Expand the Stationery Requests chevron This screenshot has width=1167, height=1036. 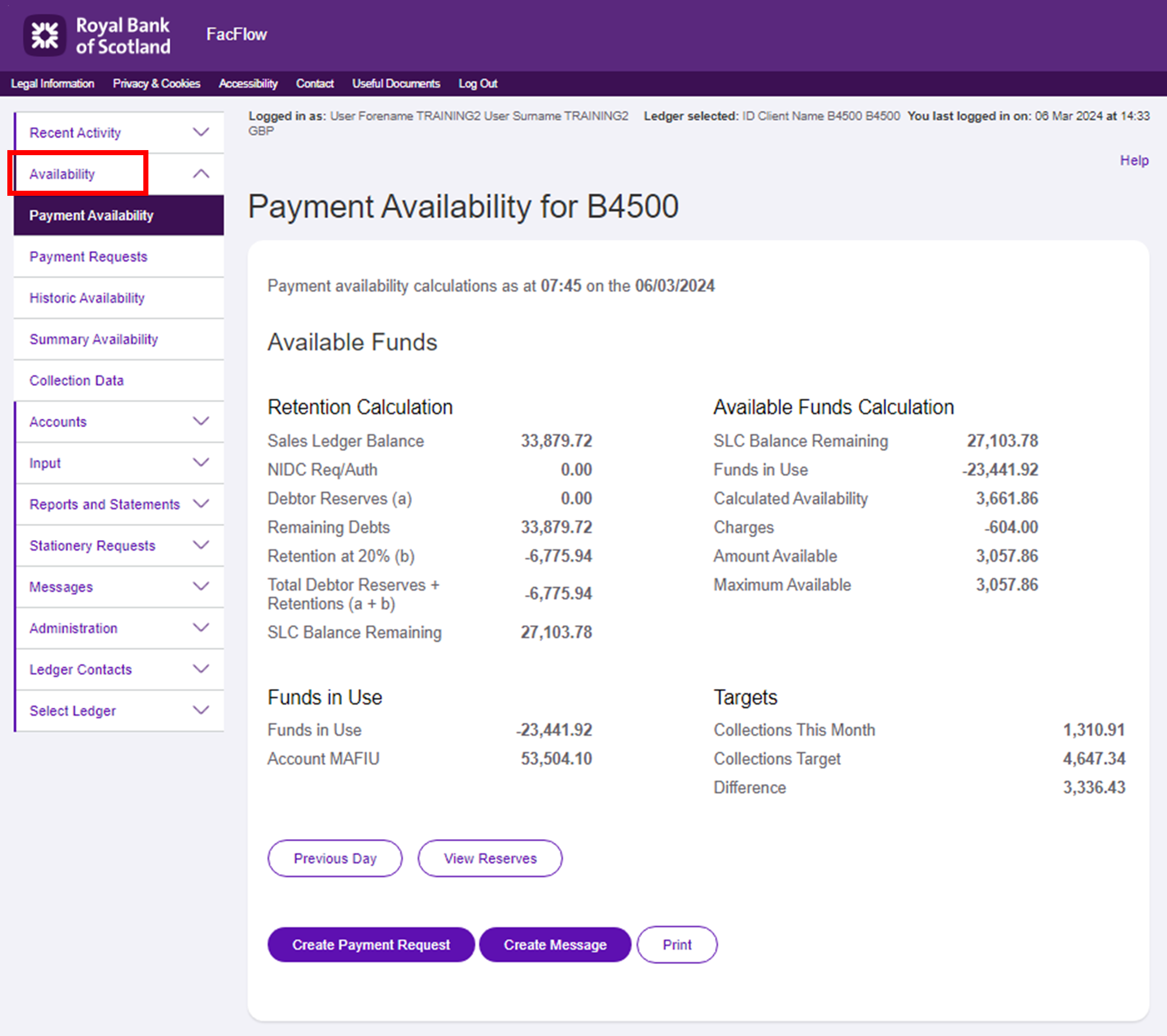point(201,545)
